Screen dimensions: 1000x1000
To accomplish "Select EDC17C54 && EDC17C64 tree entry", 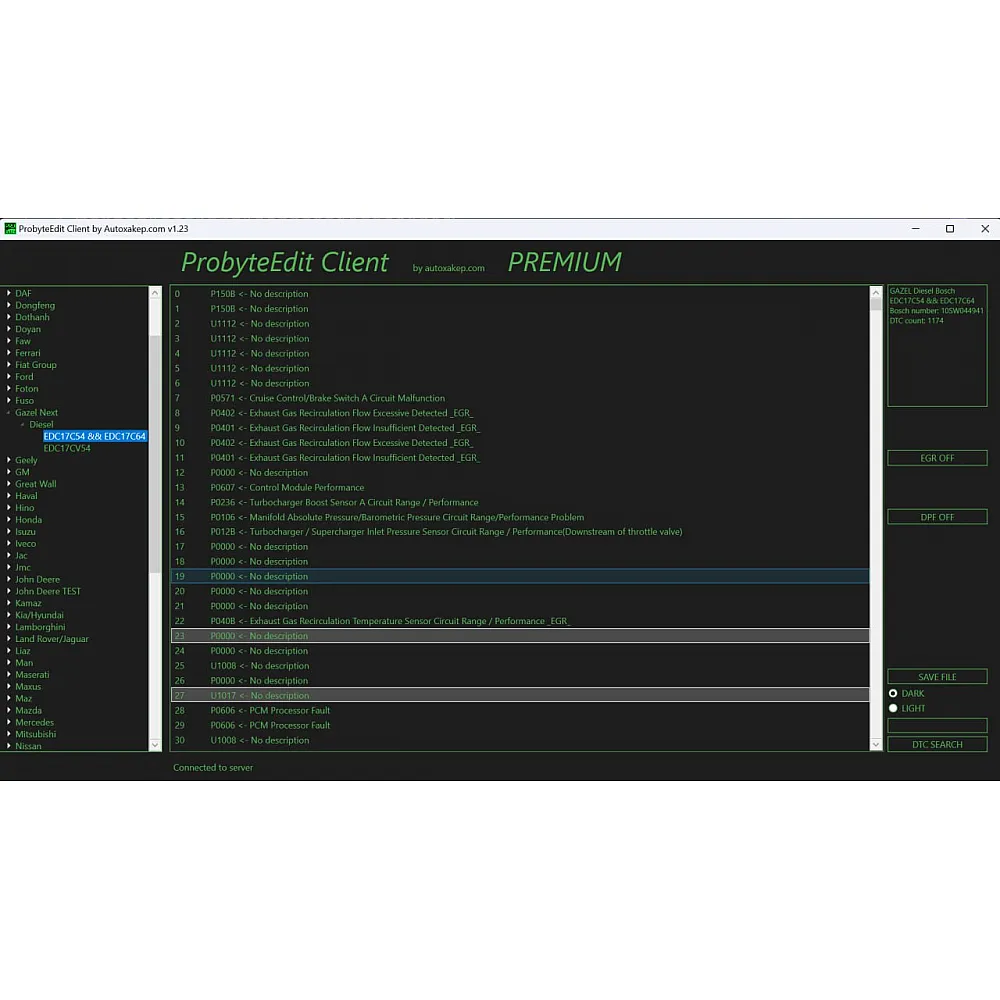I will pyautogui.click(x=94, y=437).
